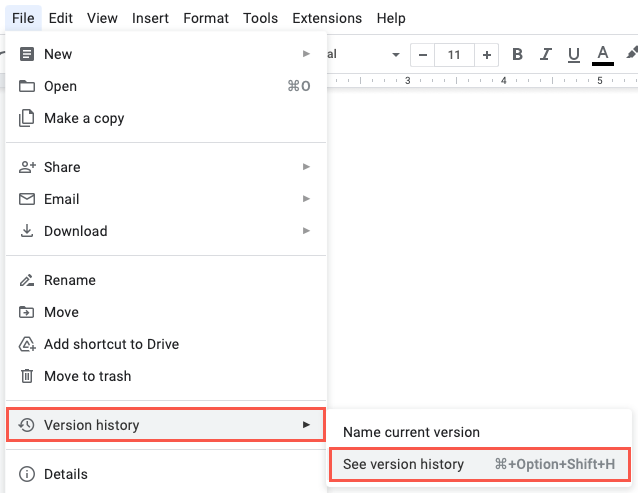Click the Move to trash bin icon
Screen dimensions: 638x493
[x=27, y=376]
